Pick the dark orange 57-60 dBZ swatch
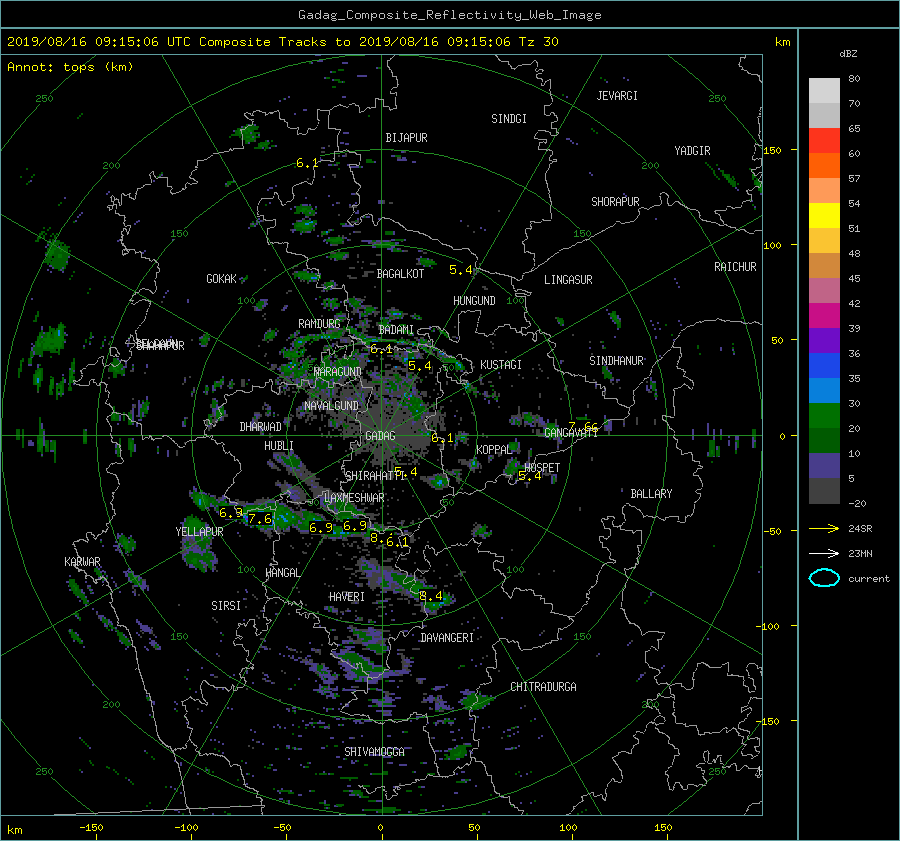Image resolution: width=900 pixels, height=841 pixels. point(824,165)
